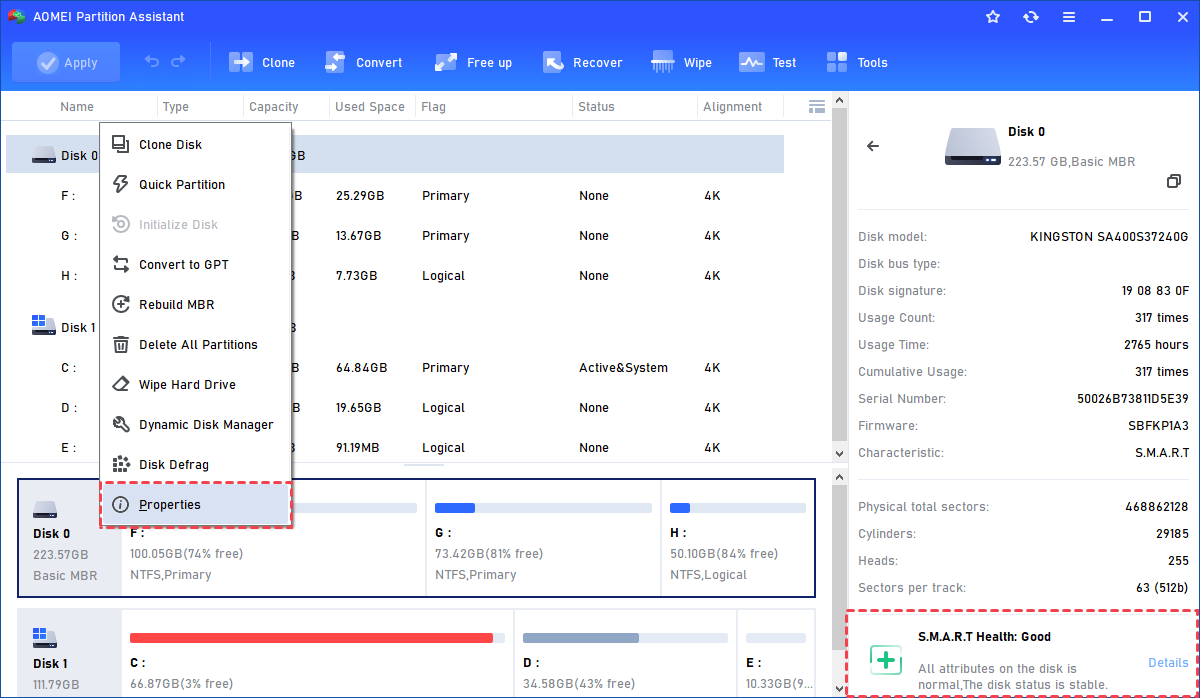Open the Recover tool

pyautogui.click(x=583, y=62)
